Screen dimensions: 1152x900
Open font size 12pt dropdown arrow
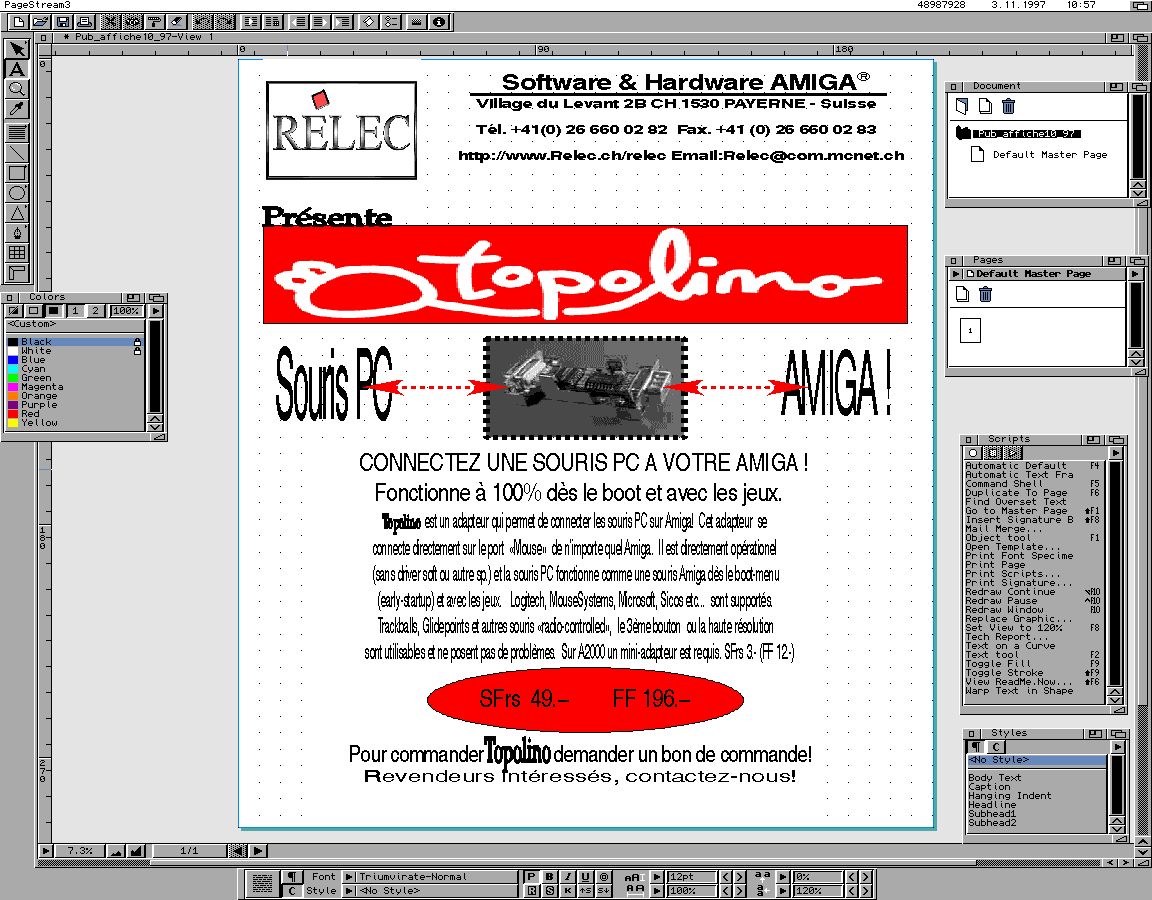[658, 876]
